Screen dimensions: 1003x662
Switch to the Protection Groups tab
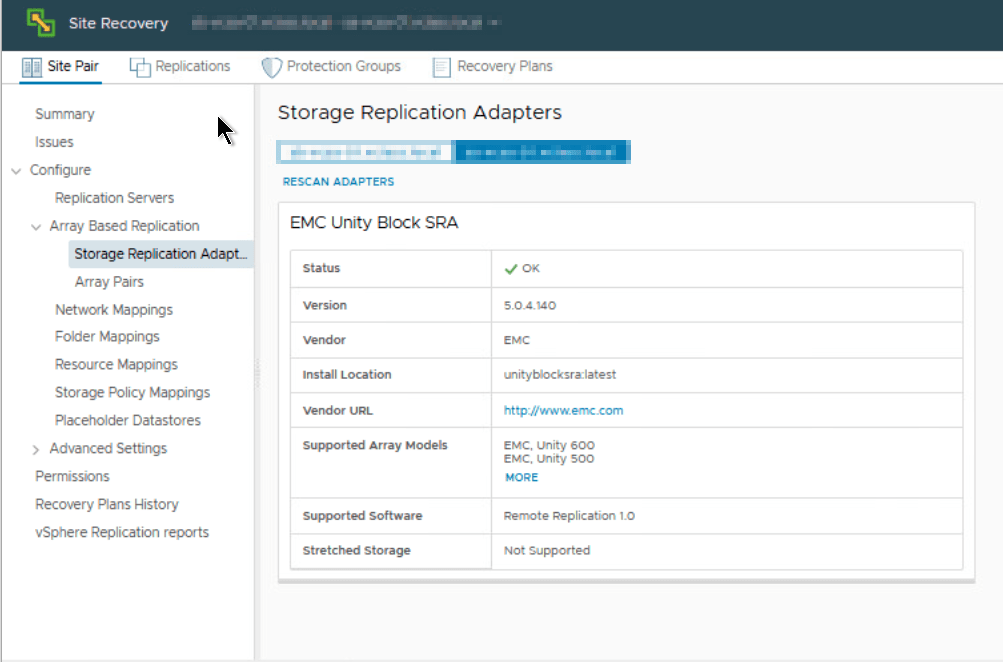[x=343, y=67]
